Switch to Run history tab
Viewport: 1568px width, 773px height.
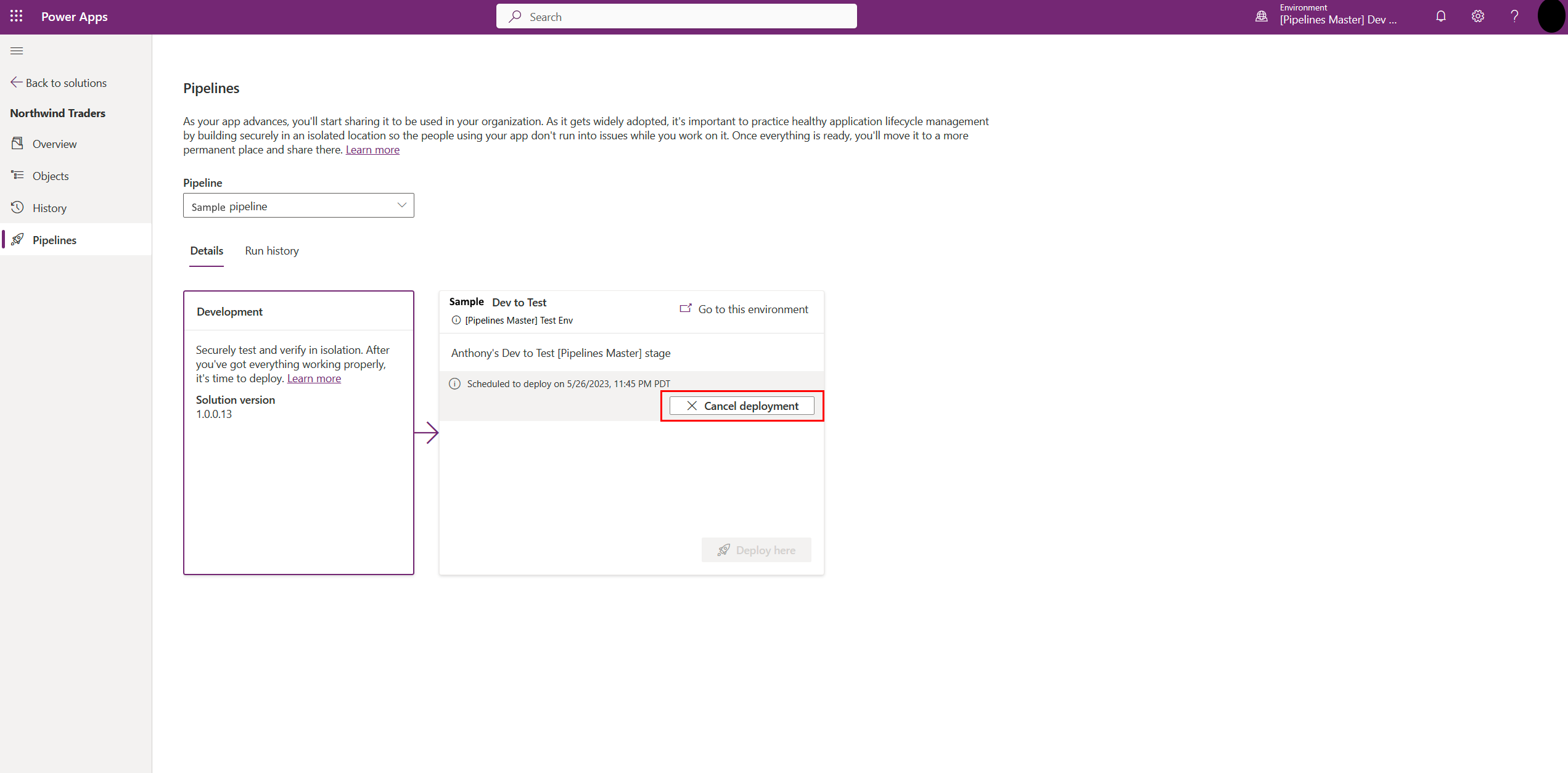pyautogui.click(x=272, y=250)
